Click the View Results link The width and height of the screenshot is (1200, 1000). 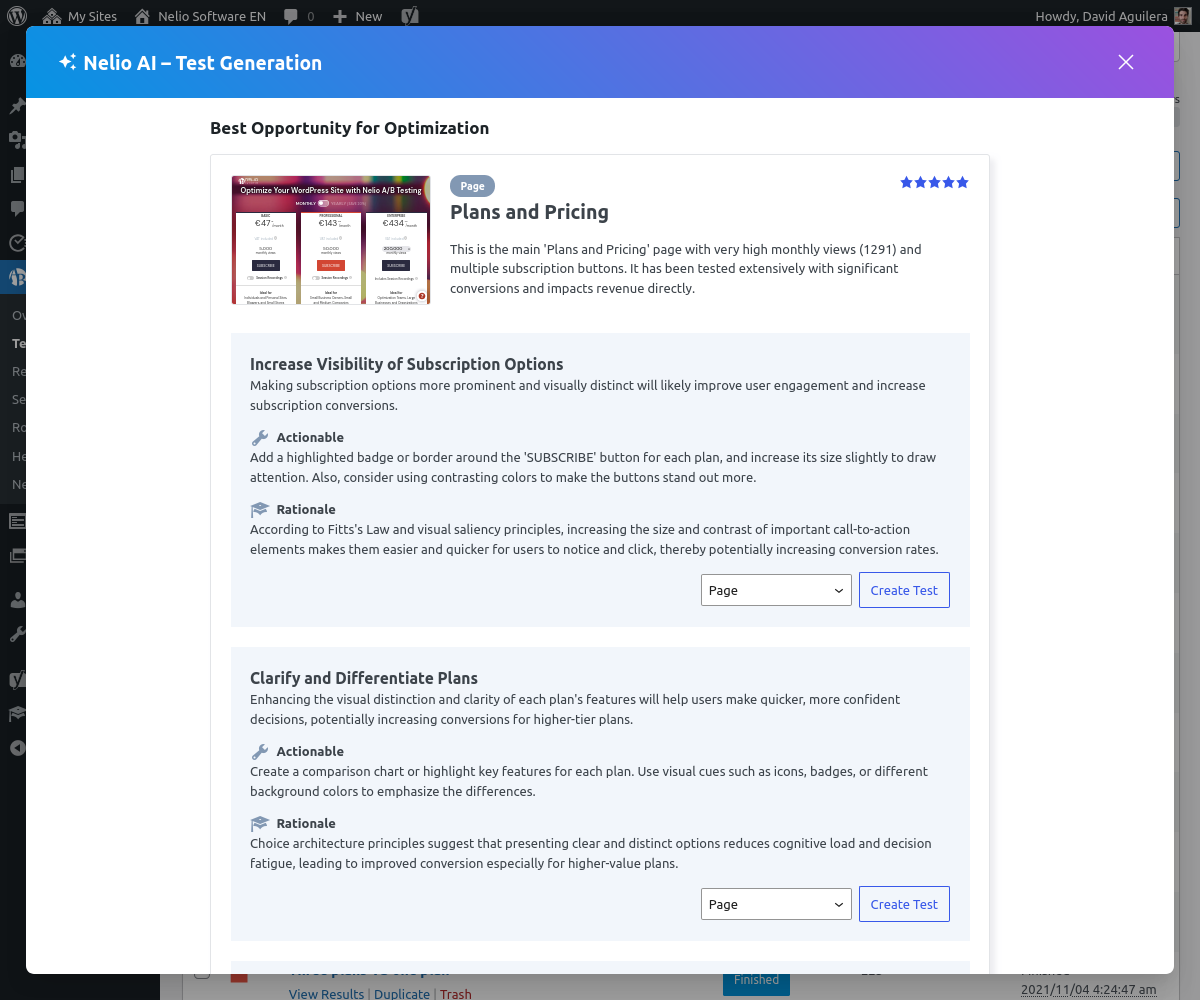(x=326, y=993)
